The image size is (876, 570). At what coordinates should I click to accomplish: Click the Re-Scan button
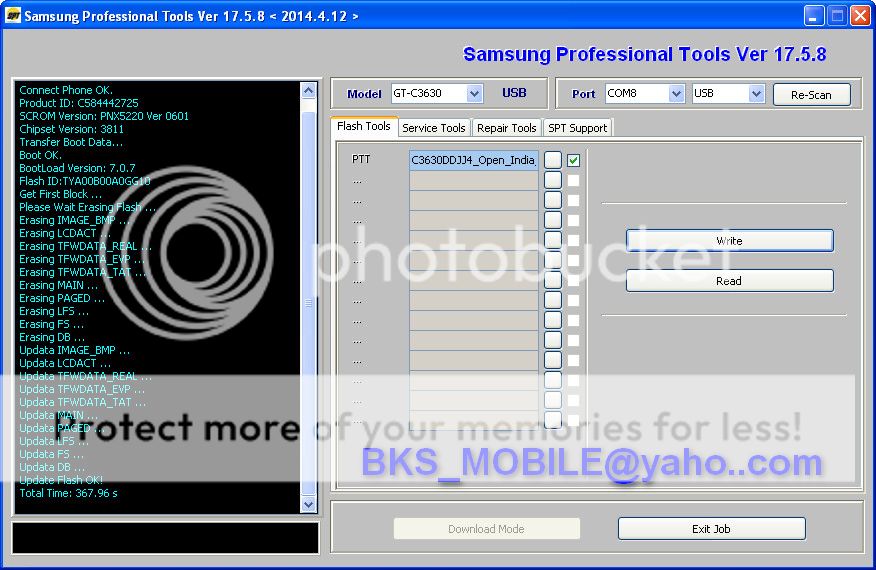click(x=812, y=95)
